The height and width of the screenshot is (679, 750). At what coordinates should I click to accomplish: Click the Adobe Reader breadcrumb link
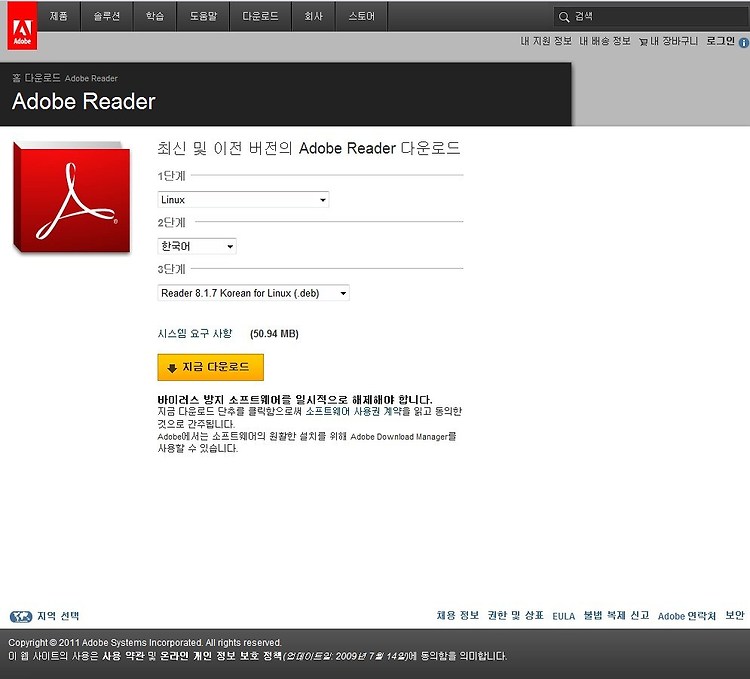[x=91, y=78]
